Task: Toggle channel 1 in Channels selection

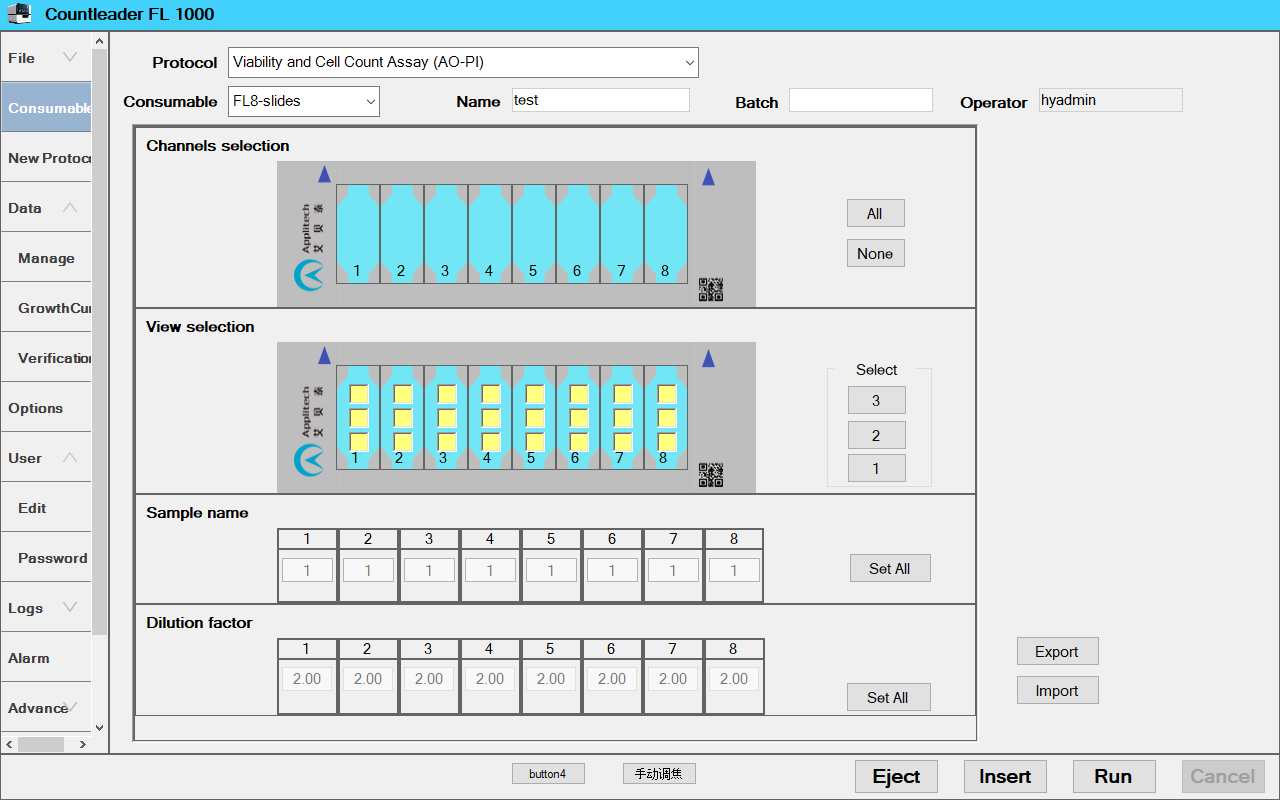Action: (x=357, y=233)
